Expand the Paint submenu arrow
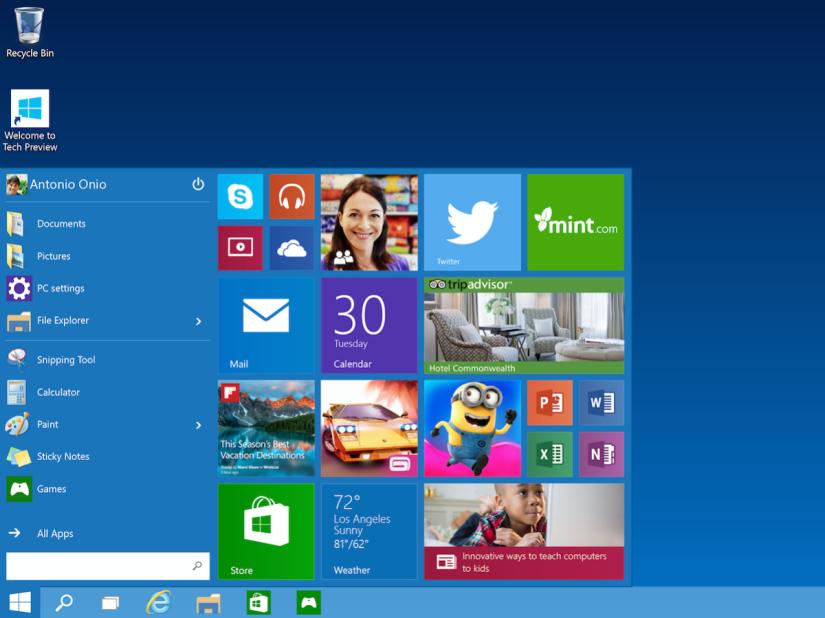Viewport: 825px width, 618px height. click(x=197, y=424)
